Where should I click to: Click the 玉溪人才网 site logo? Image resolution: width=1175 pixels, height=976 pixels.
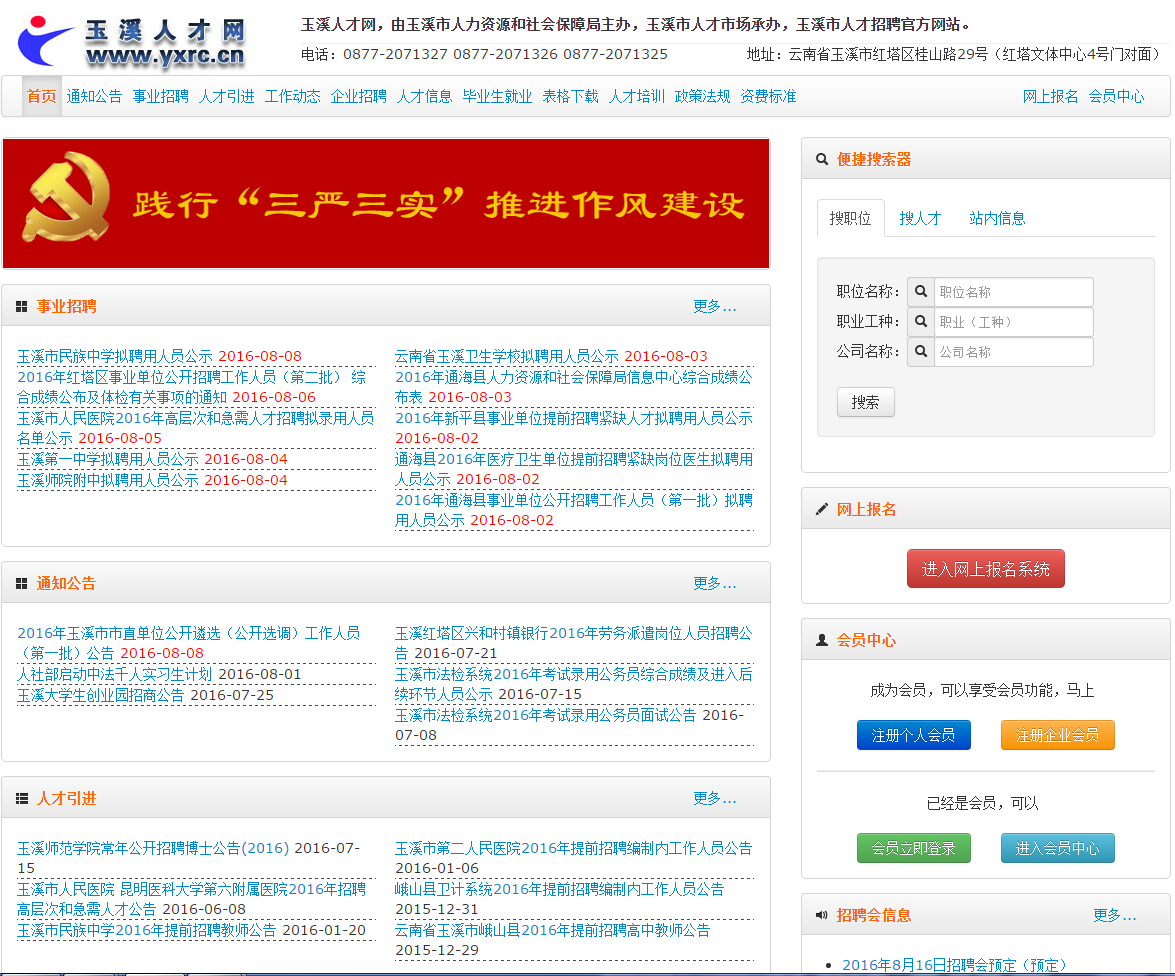coord(133,42)
